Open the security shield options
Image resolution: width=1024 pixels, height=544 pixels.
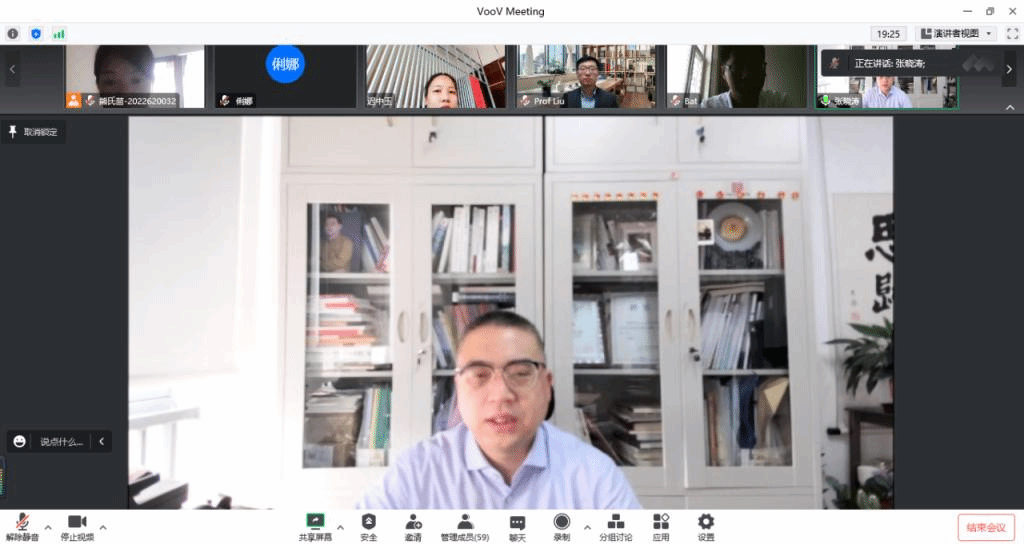pyautogui.click(x=369, y=526)
